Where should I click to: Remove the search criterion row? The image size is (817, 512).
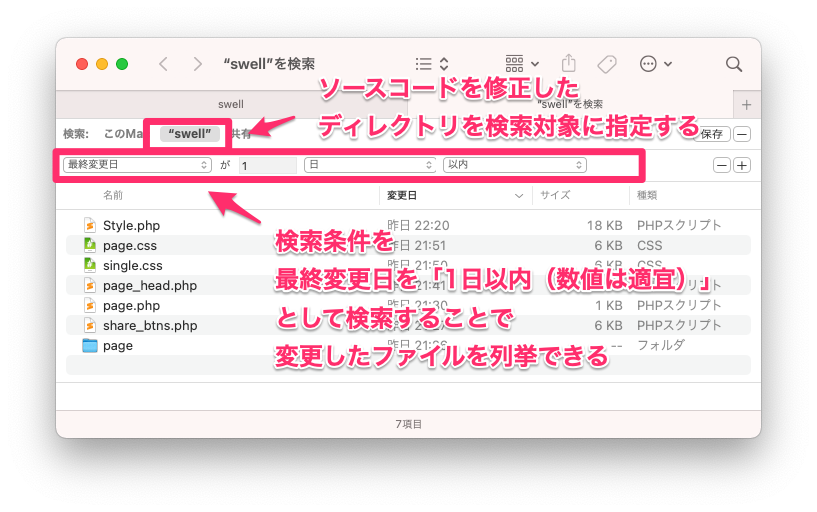(721, 166)
